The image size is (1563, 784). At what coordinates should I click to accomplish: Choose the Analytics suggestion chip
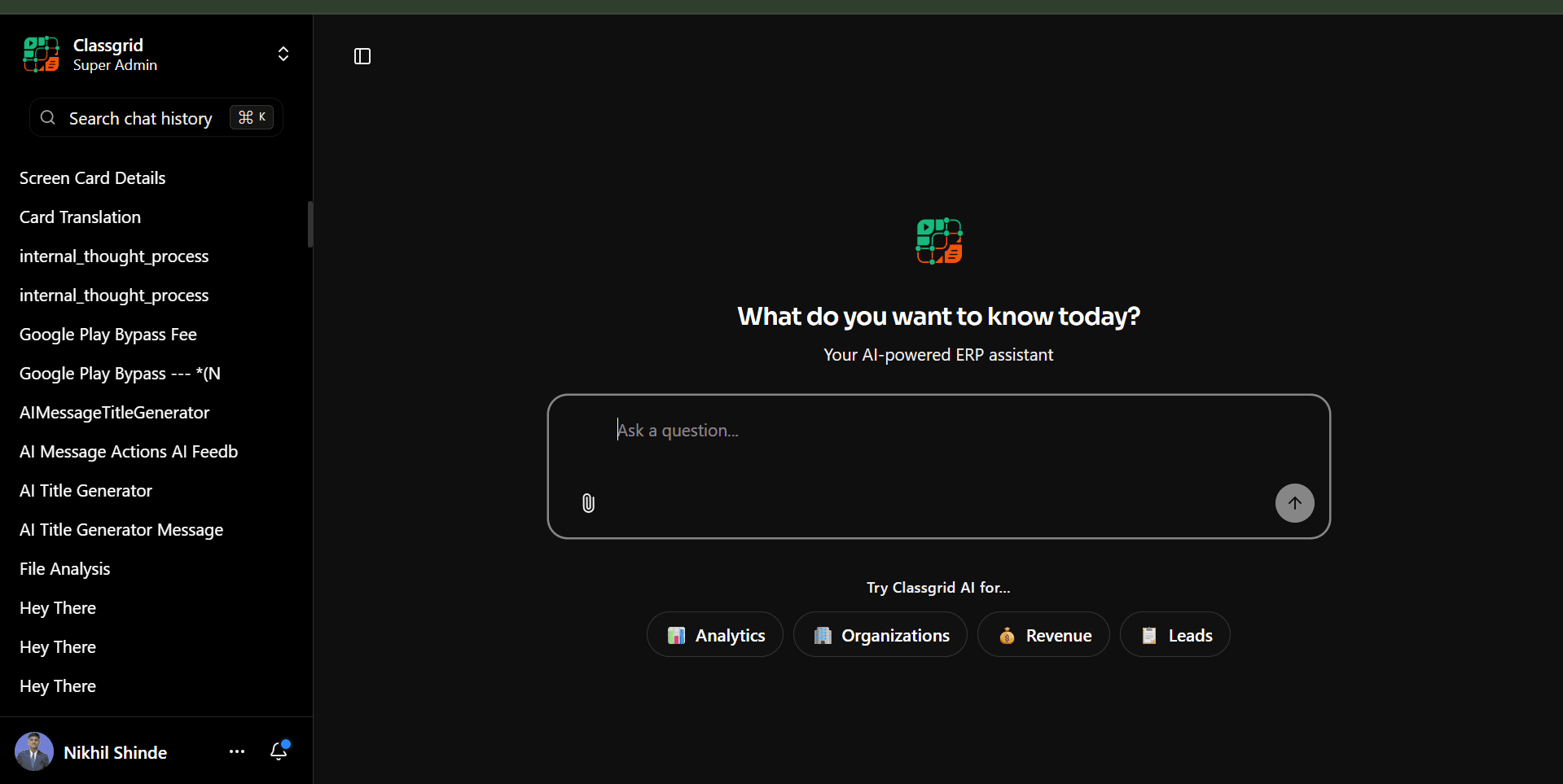pos(715,635)
